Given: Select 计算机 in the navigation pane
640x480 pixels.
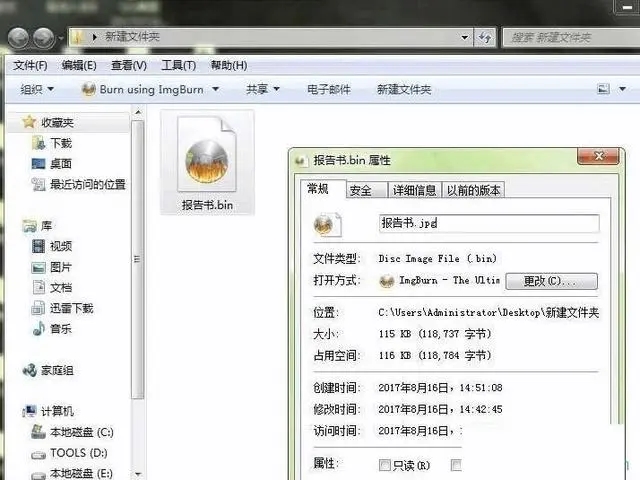Looking at the screenshot, I should click(x=48, y=411).
